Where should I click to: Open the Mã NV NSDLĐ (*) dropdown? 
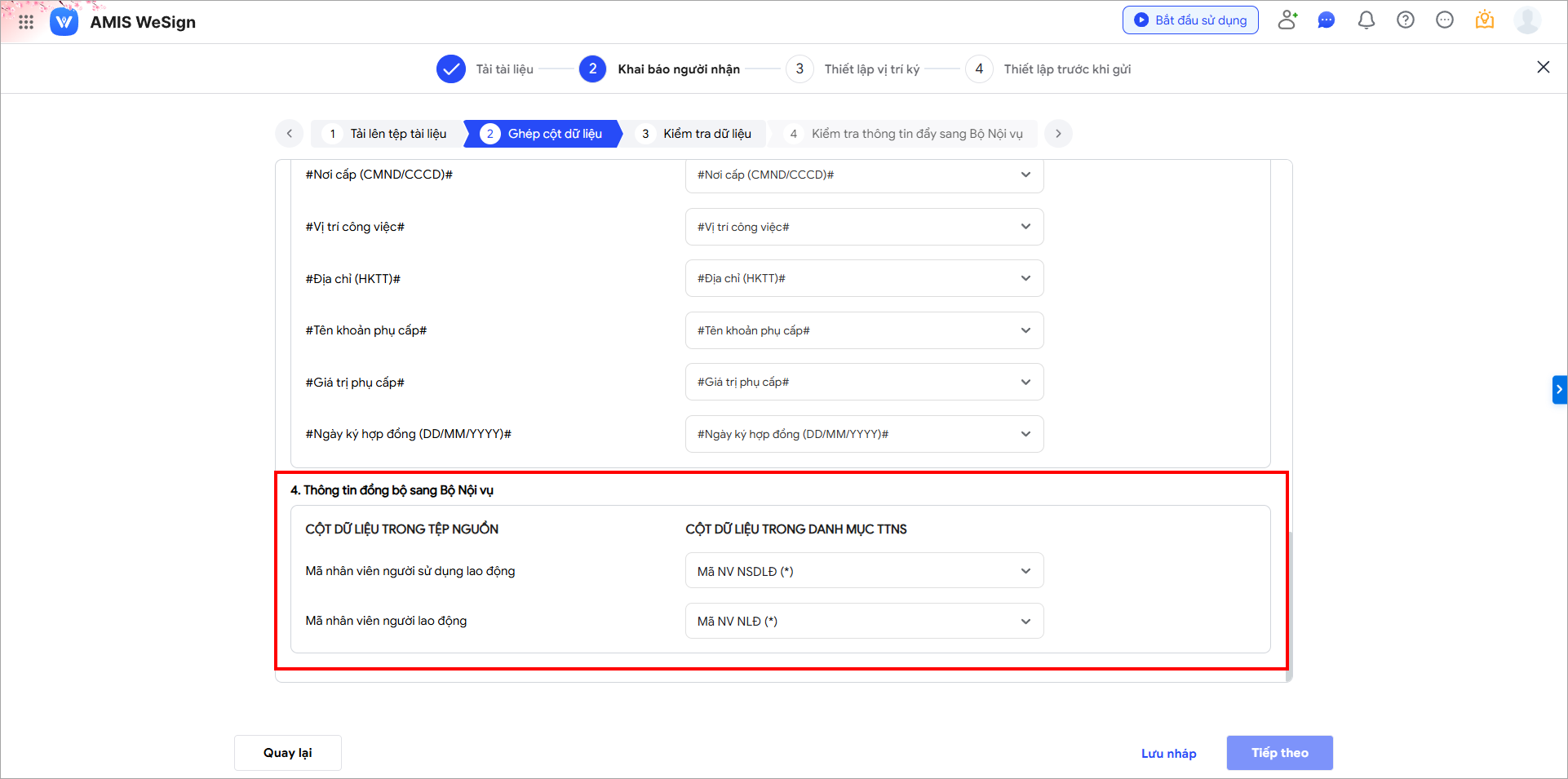[864, 571]
